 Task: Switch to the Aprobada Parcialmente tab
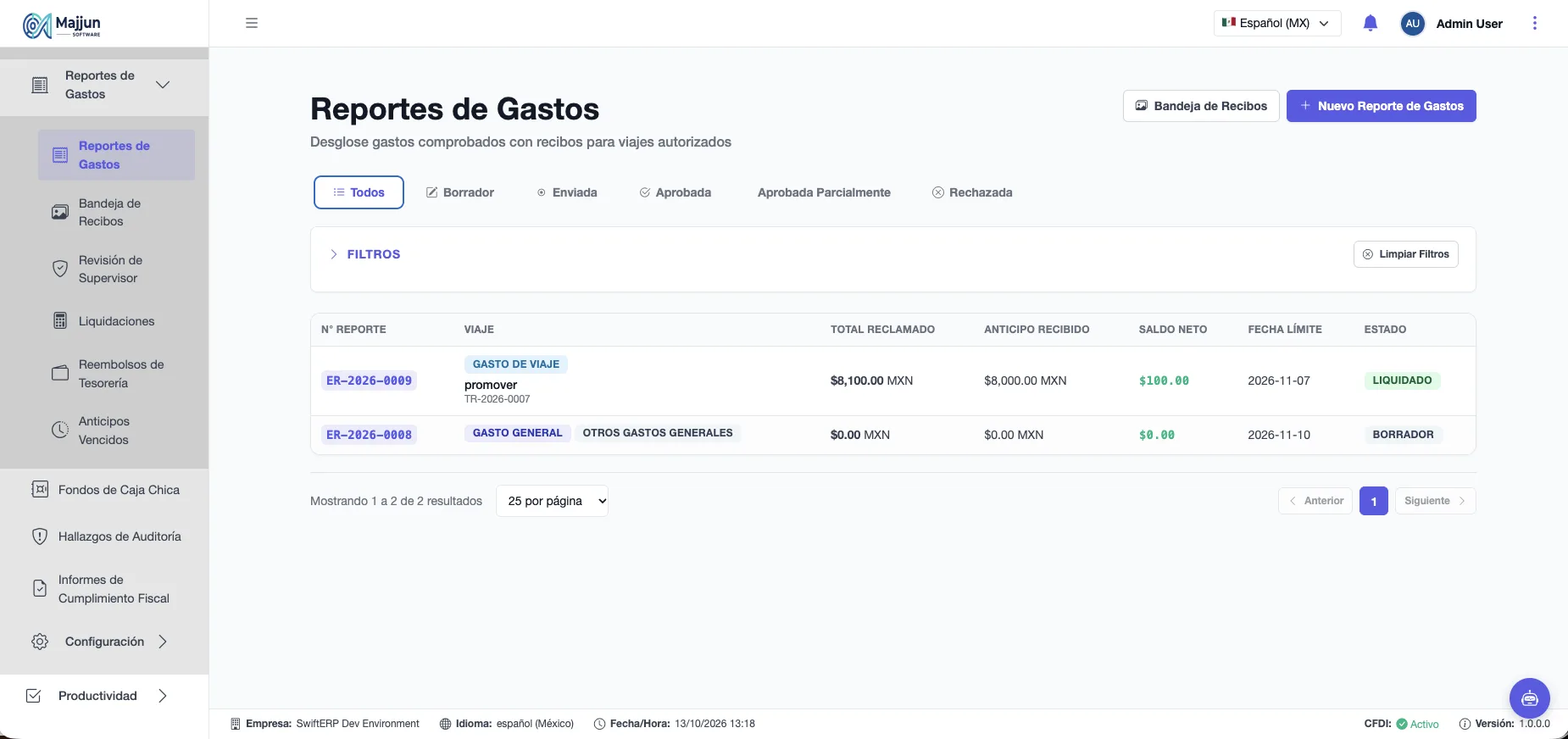coord(824,192)
